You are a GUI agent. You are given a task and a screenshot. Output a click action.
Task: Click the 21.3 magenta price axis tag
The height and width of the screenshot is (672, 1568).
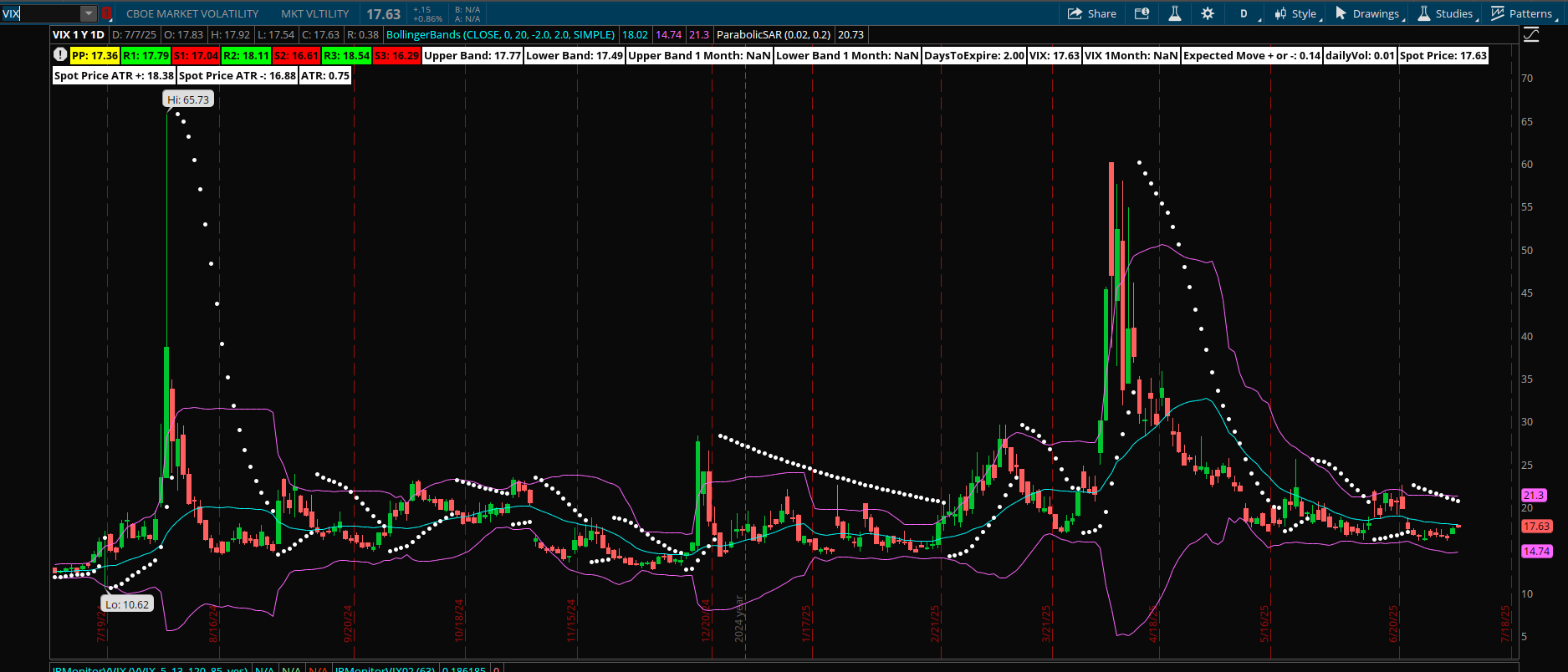pos(1534,496)
